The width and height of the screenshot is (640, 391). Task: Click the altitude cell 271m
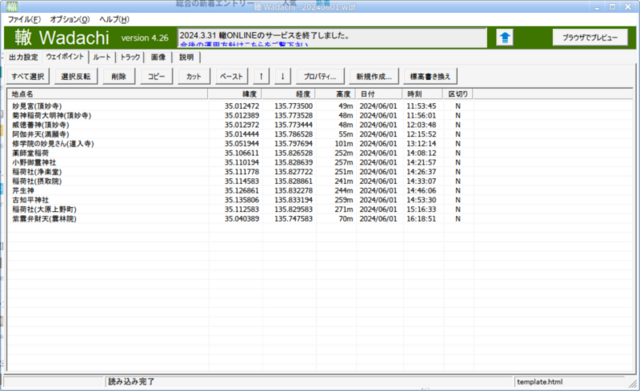[344, 209]
